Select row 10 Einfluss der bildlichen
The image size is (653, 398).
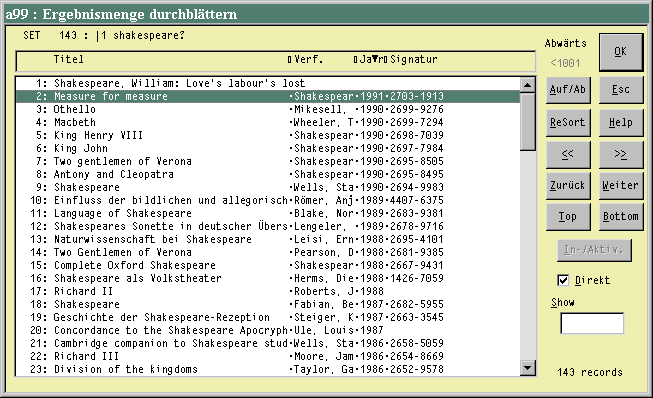tap(268, 200)
